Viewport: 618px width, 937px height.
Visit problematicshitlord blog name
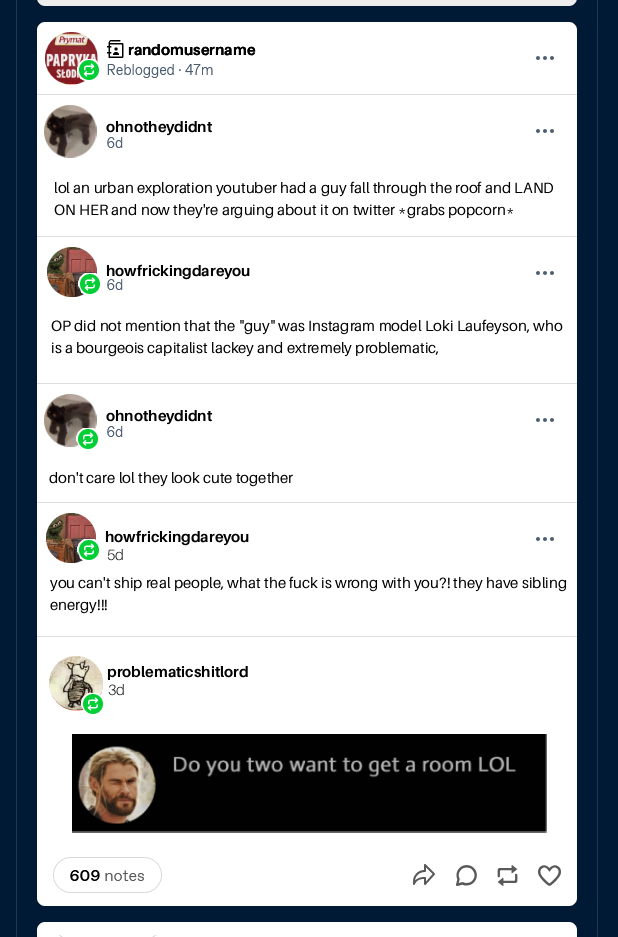point(178,672)
